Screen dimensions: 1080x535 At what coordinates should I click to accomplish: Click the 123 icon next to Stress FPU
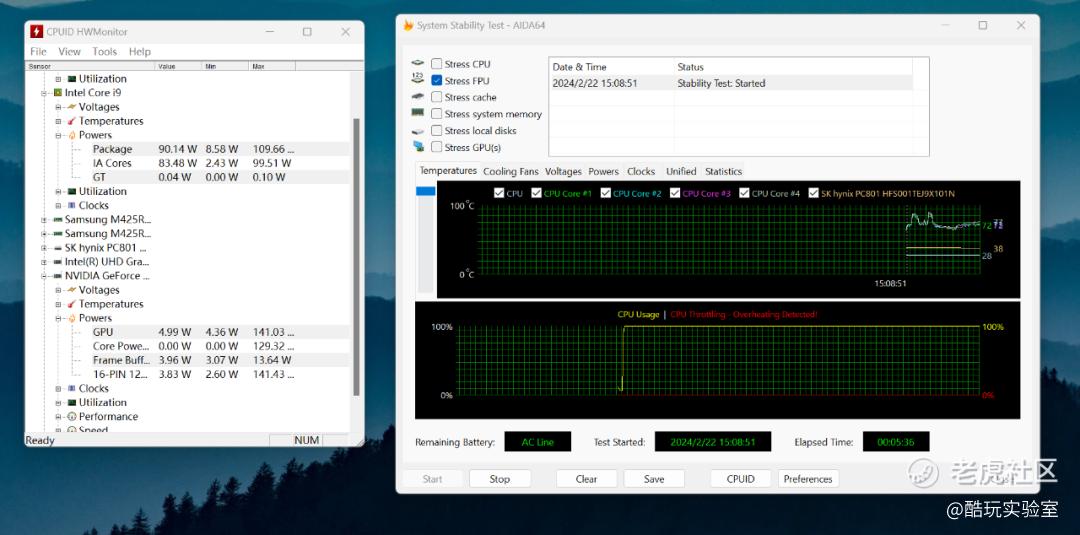(x=418, y=79)
